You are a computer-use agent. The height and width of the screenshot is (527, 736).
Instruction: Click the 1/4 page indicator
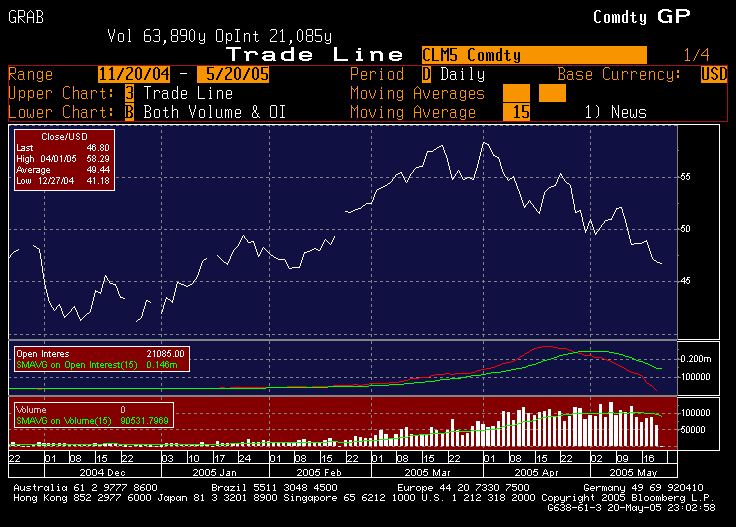(x=696, y=55)
